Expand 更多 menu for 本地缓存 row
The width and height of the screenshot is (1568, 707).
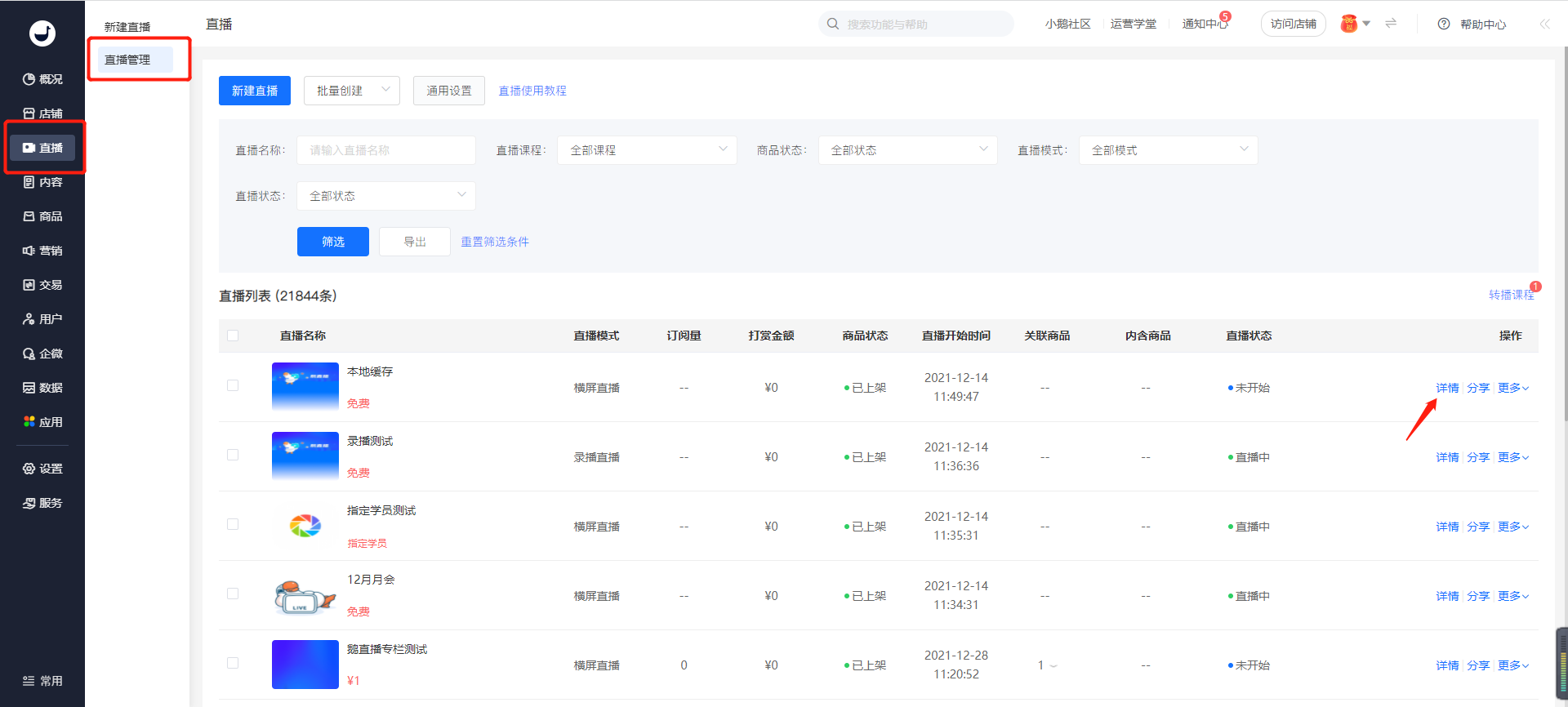1512,388
